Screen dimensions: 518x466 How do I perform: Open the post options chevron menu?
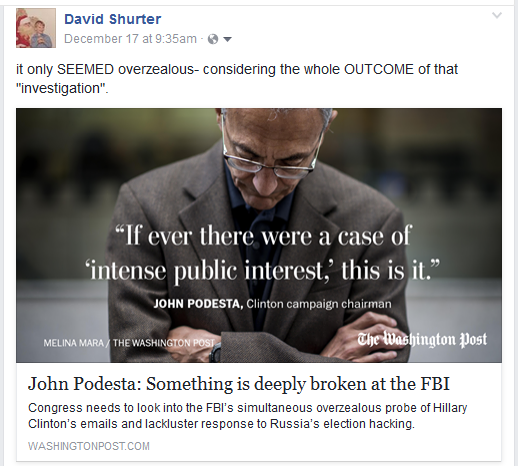click(497, 15)
